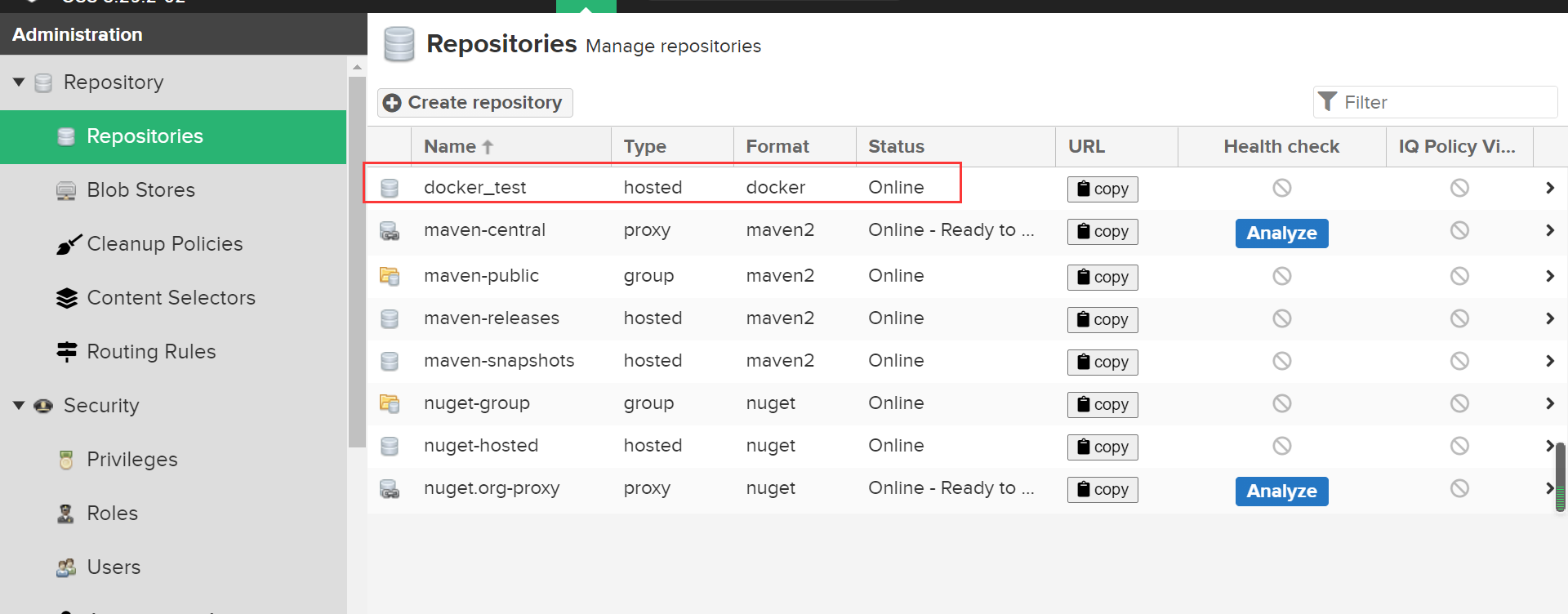This screenshot has width=1568, height=614.
Task: Analyze health of maven-central repository
Action: pyautogui.click(x=1281, y=234)
